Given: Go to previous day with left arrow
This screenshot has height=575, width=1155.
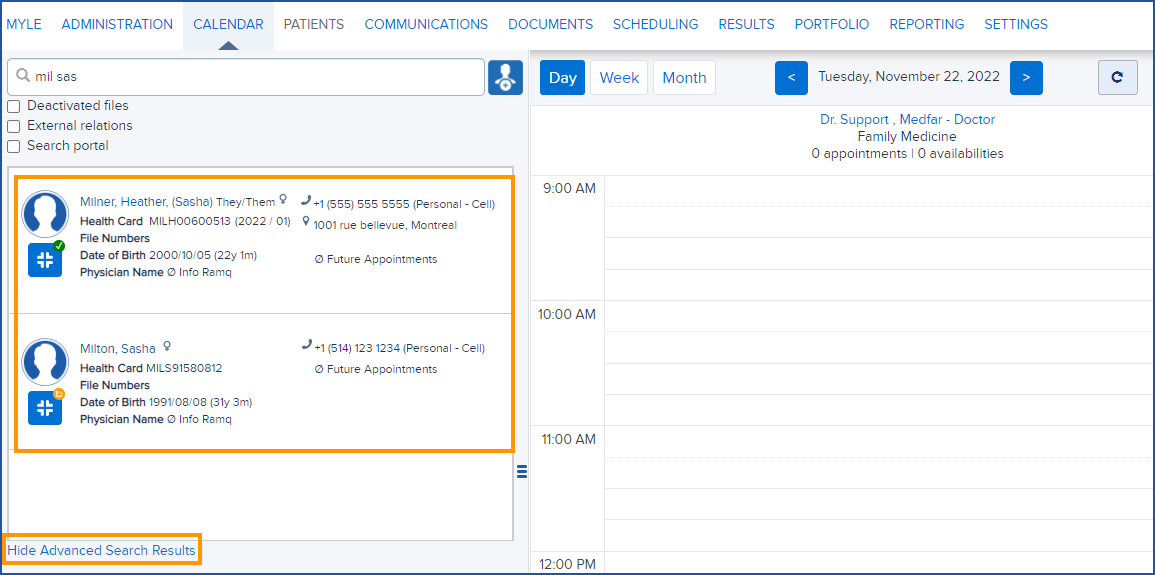Looking at the screenshot, I should tap(791, 77).
